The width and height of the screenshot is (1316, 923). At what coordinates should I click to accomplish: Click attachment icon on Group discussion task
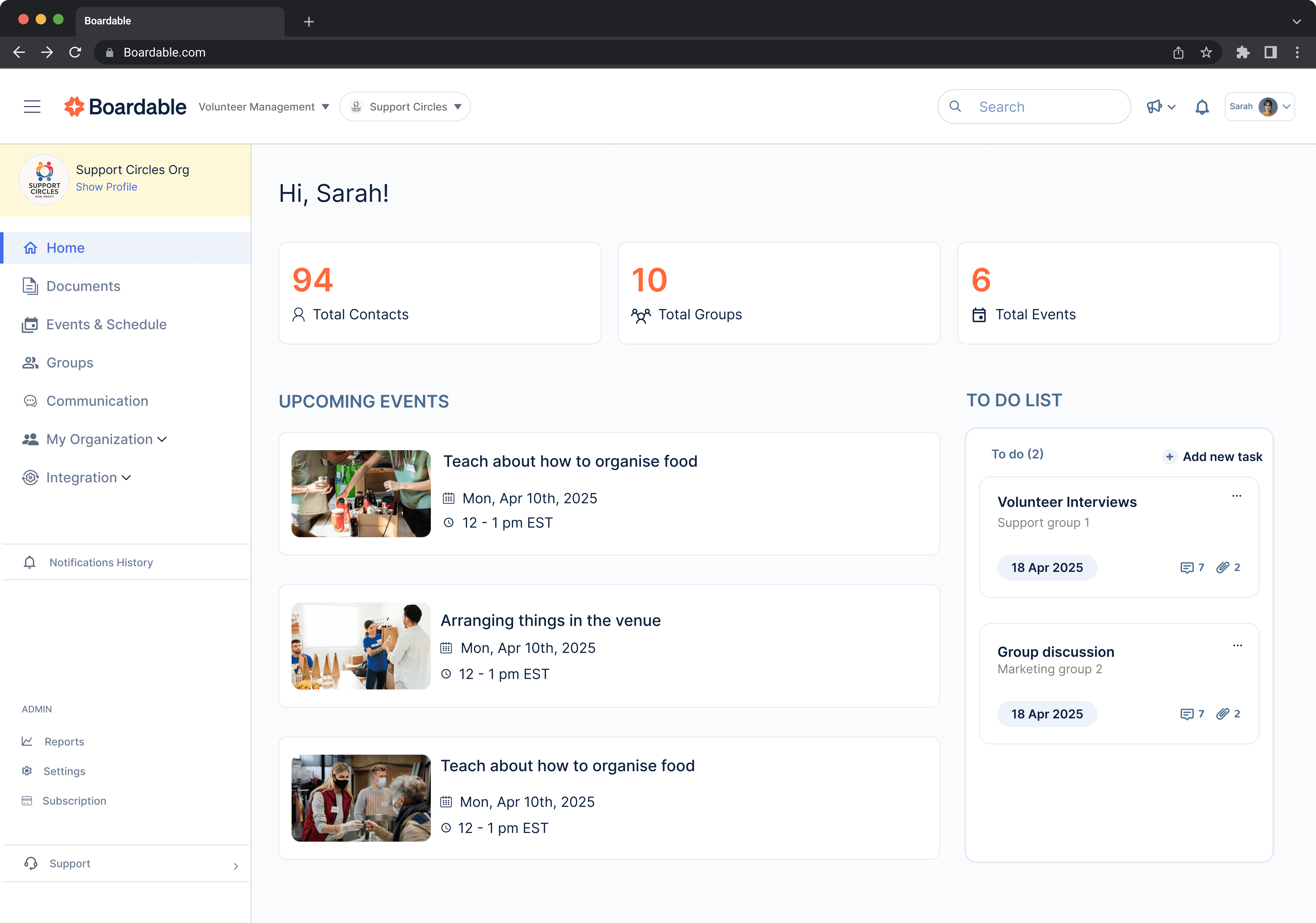click(1223, 713)
